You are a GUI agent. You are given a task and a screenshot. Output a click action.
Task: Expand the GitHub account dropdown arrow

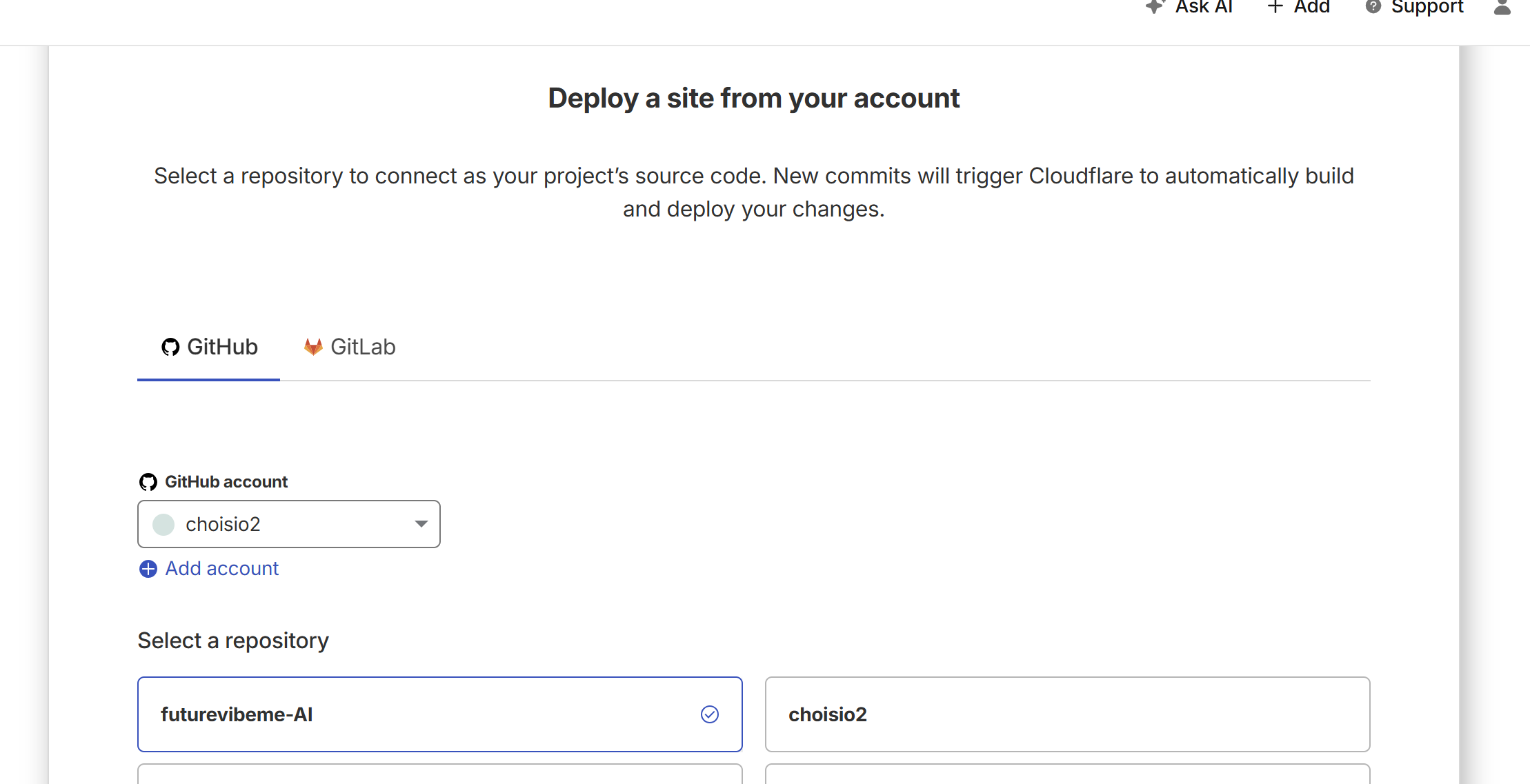[x=421, y=524]
